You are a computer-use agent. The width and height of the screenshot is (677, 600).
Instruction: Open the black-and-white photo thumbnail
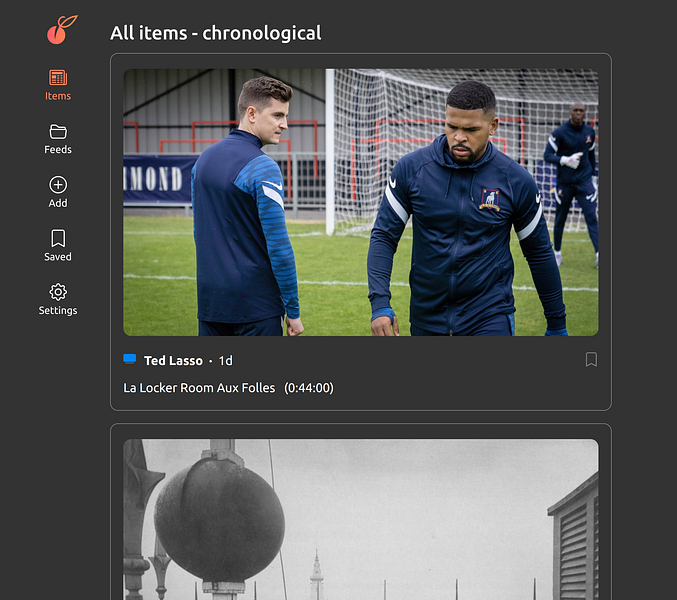click(361, 519)
